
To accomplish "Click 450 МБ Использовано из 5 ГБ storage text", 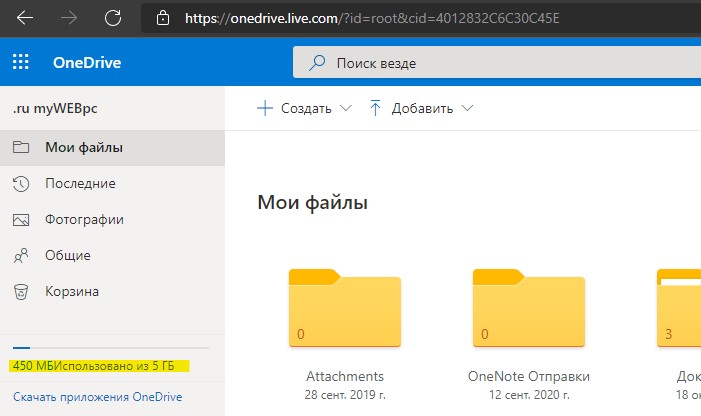I will click(x=93, y=366).
